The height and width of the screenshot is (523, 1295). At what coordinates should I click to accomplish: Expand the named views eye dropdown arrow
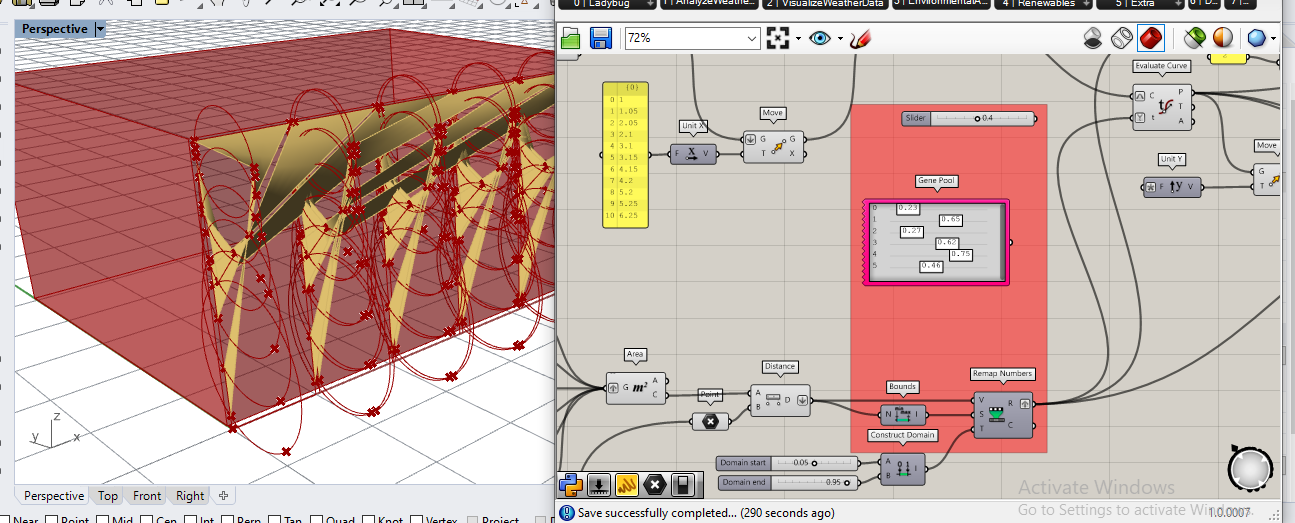(x=840, y=39)
